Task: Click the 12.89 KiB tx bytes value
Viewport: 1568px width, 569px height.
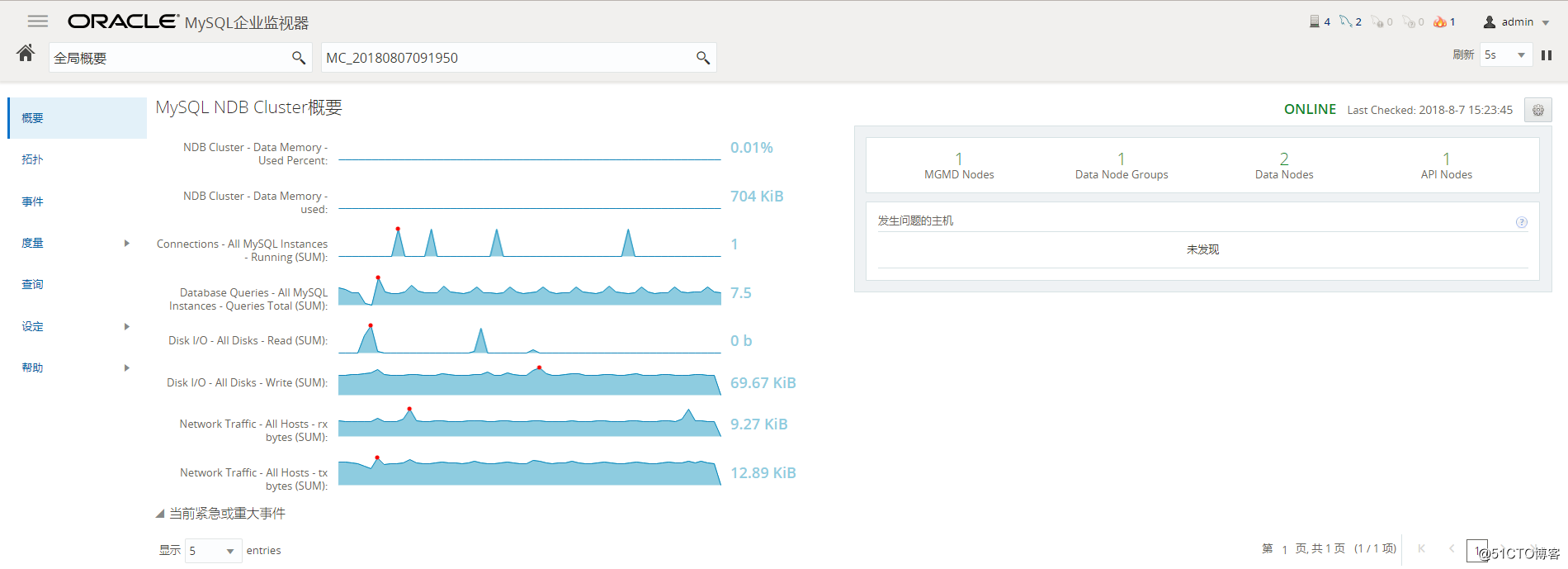Action: click(763, 473)
